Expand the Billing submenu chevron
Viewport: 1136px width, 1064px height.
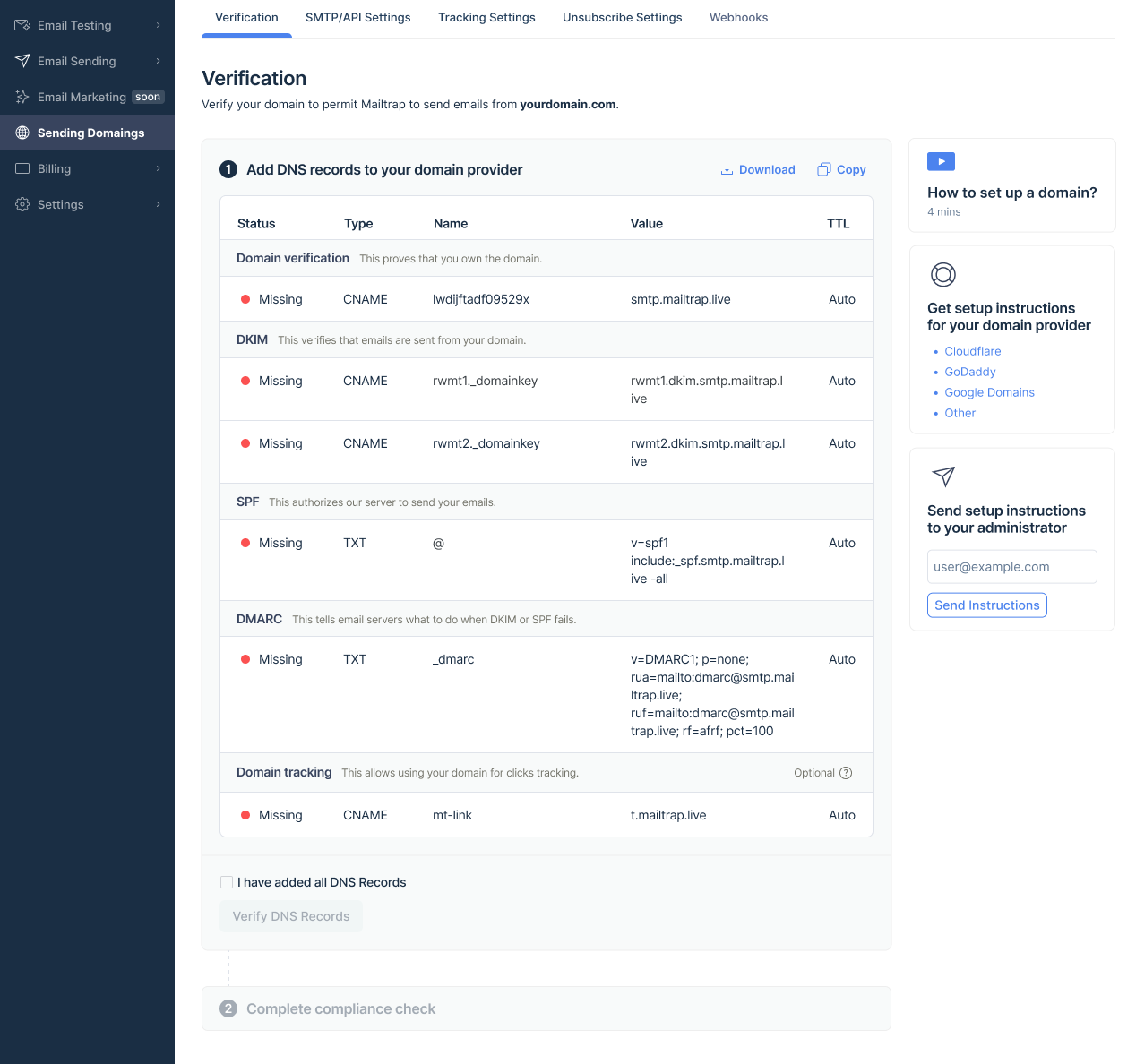[159, 168]
